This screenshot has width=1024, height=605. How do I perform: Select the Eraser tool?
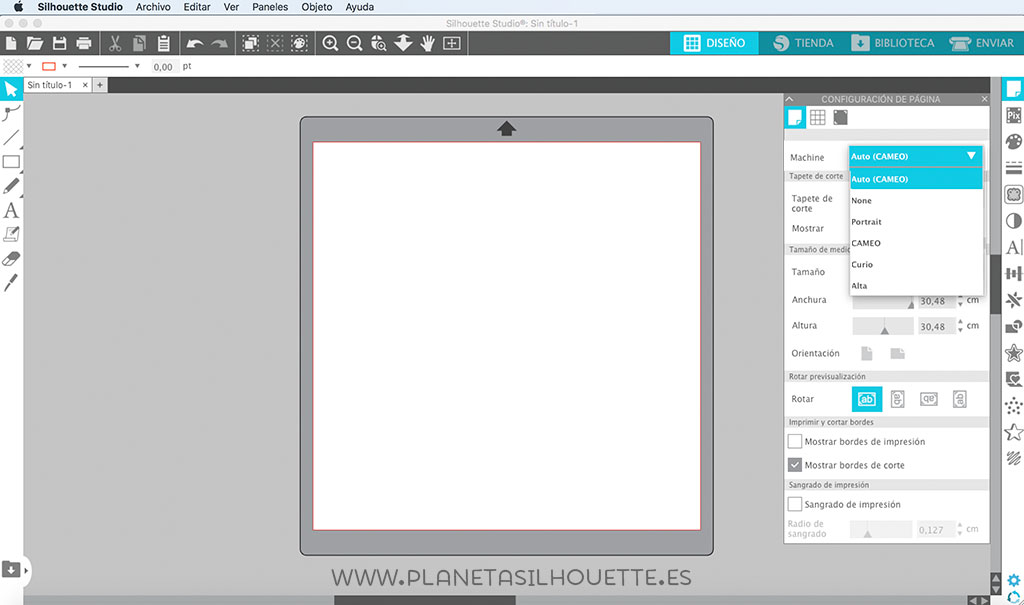pyautogui.click(x=11, y=259)
